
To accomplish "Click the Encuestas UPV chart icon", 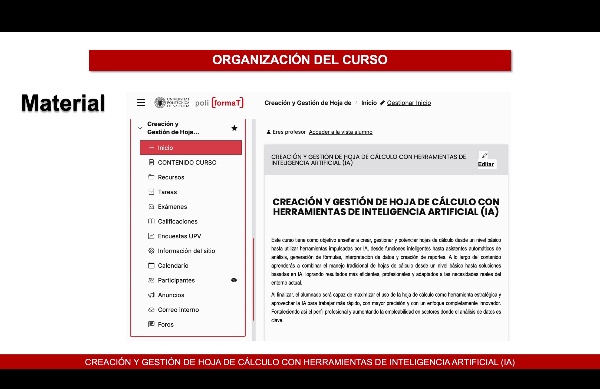I will [x=151, y=236].
